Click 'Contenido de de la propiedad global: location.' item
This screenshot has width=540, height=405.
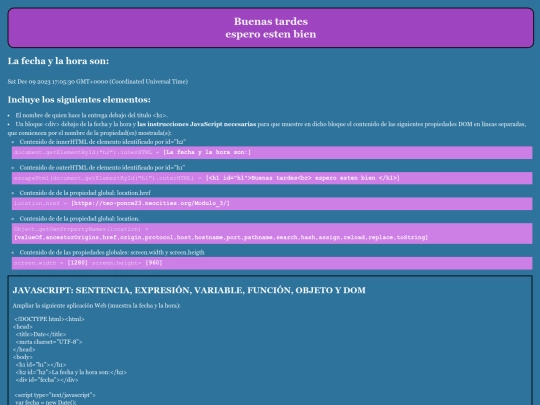click(79, 219)
